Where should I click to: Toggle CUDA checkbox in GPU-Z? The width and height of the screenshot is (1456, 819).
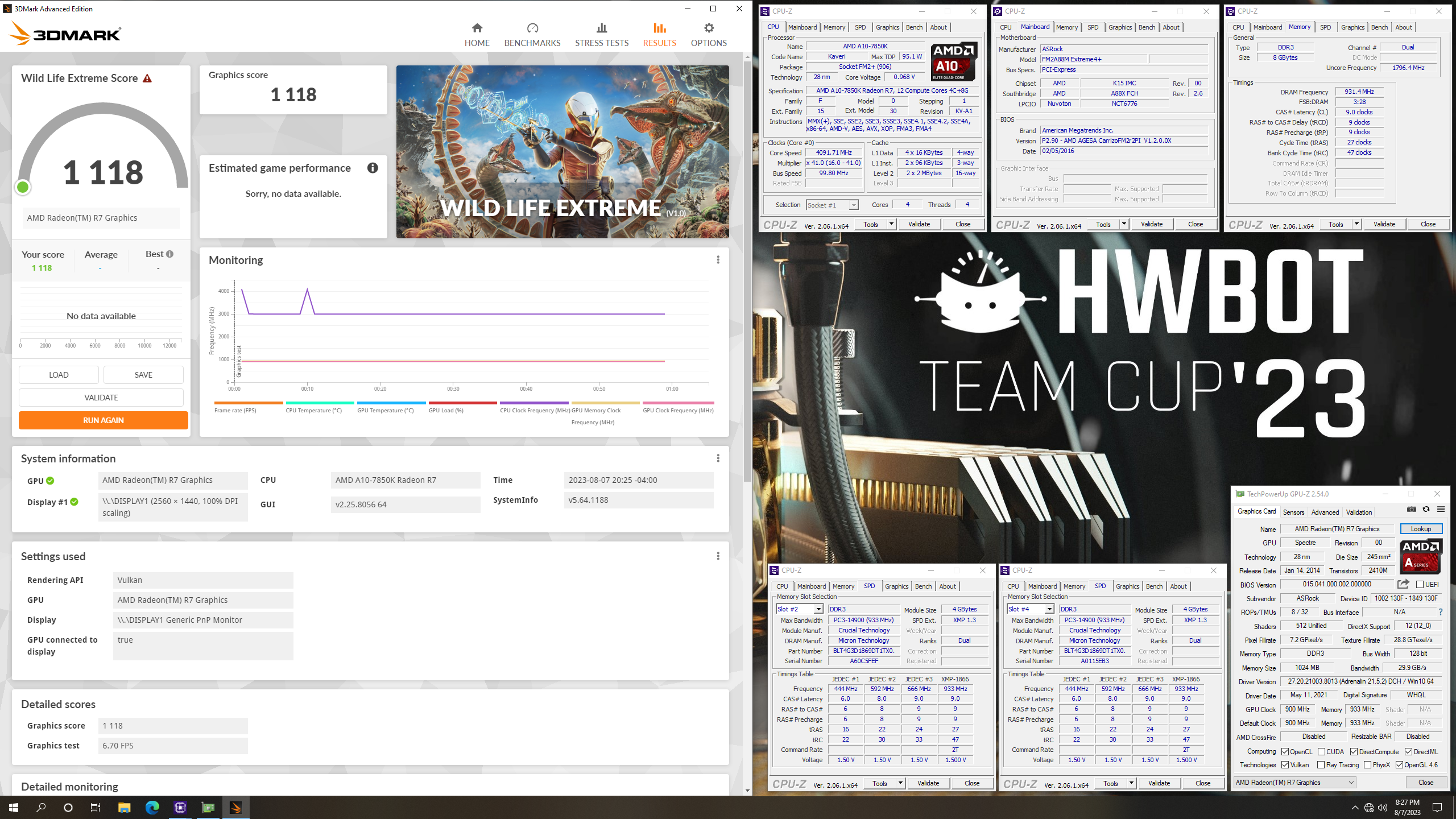pos(1322,752)
